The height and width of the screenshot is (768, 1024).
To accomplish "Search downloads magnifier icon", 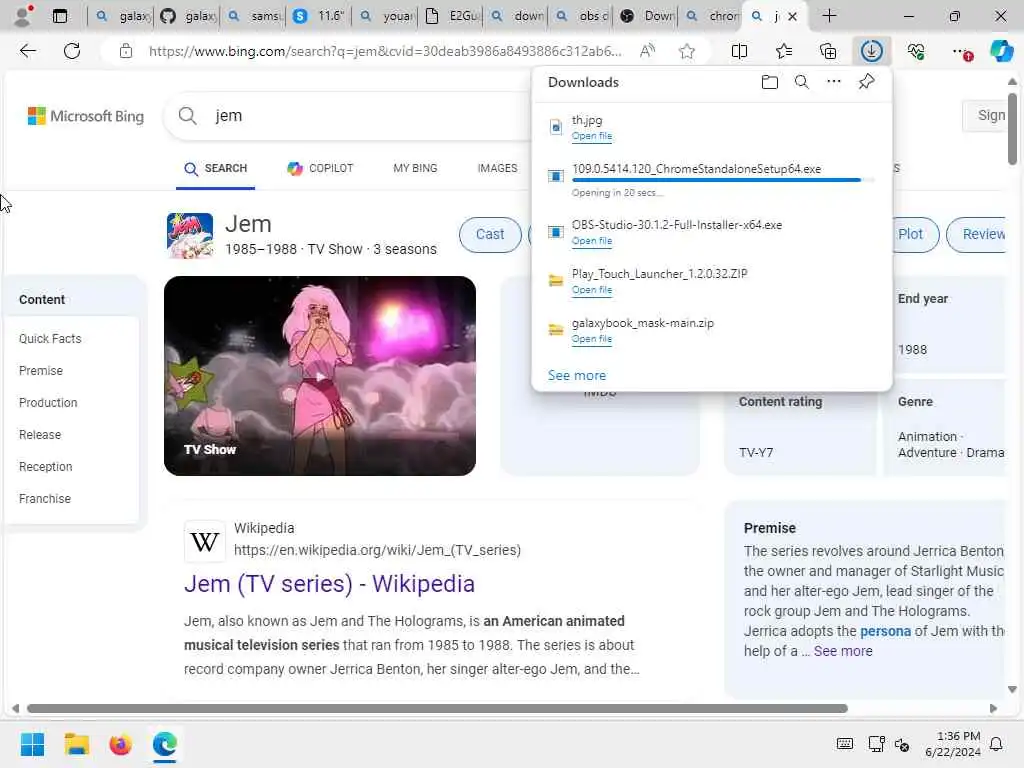I will (802, 82).
